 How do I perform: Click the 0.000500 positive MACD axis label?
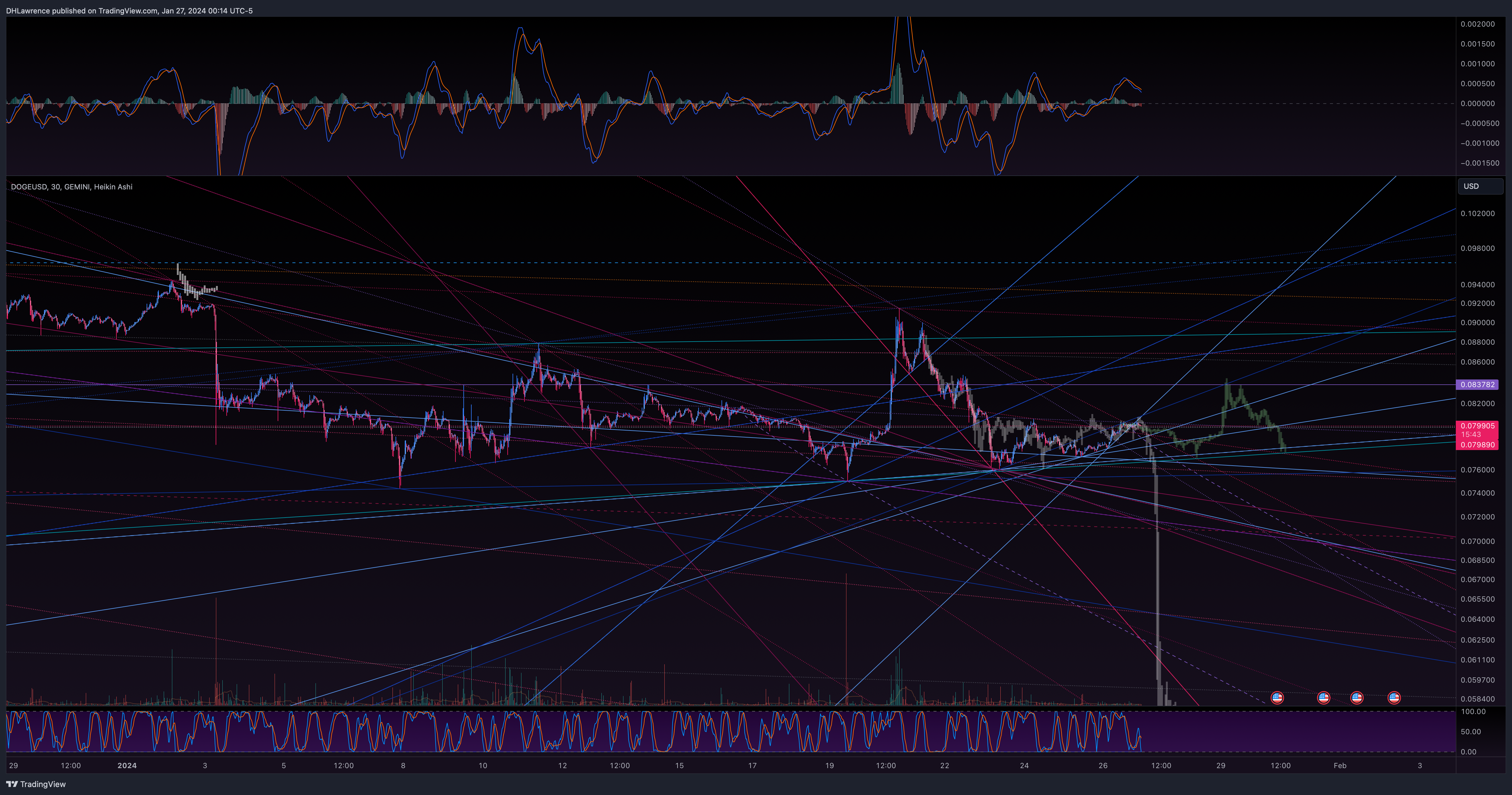pyautogui.click(x=1477, y=84)
